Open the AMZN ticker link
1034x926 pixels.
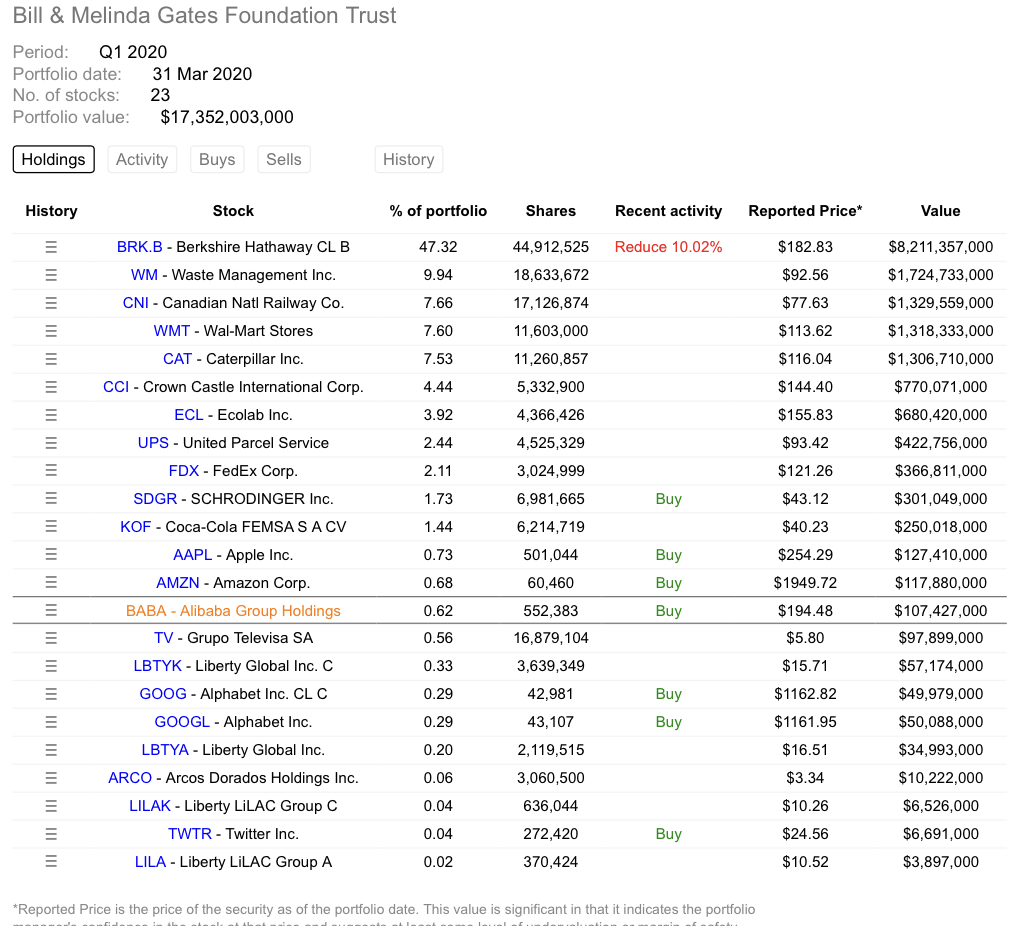point(177,583)
